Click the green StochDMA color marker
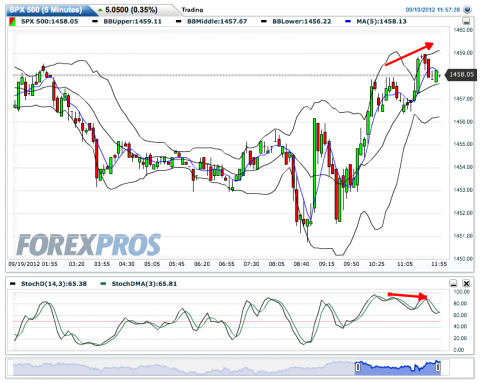Image resolution: width=480 pixels, height=383 pixels. tap(103, 284)
